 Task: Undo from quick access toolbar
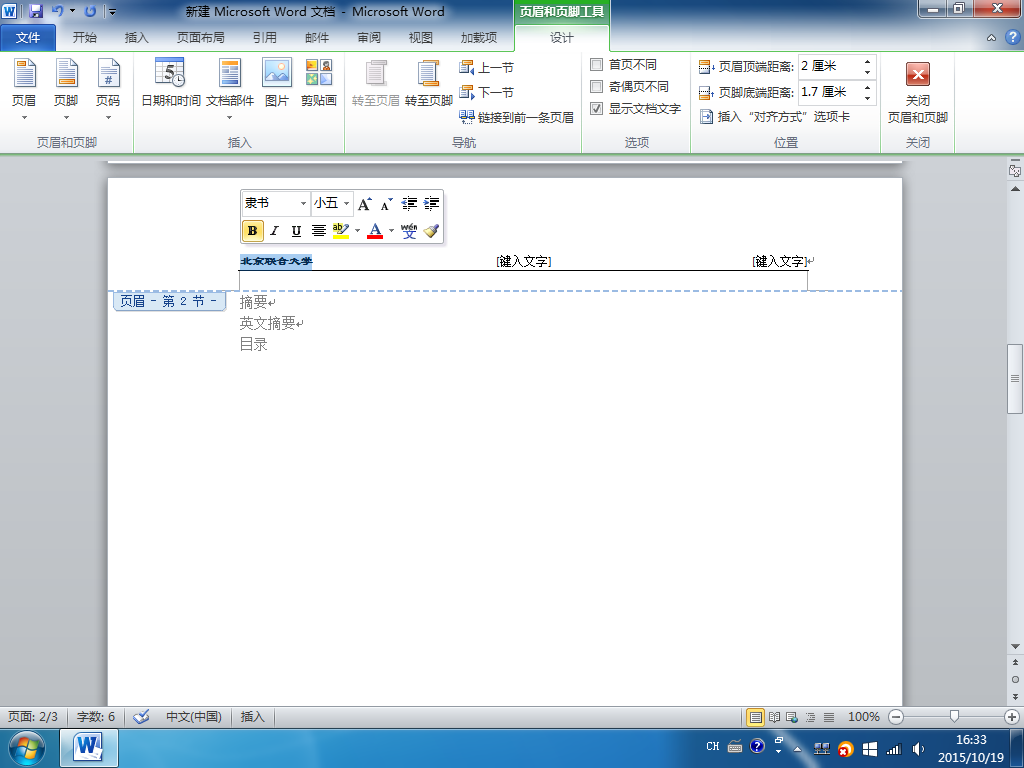tap(57, 11)
